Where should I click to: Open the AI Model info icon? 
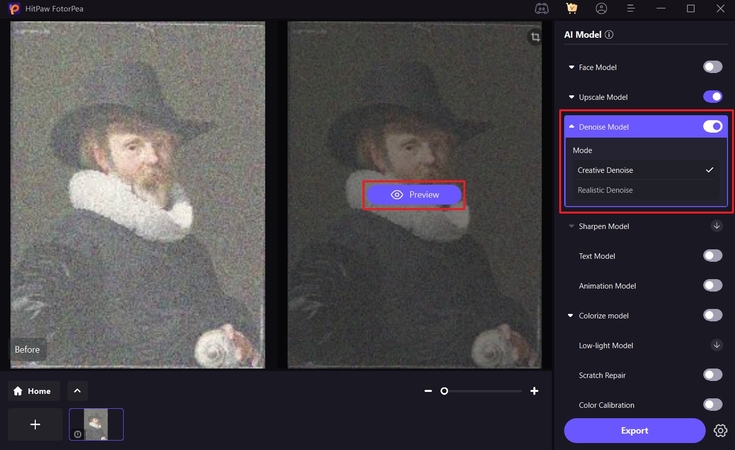point(609,35)
